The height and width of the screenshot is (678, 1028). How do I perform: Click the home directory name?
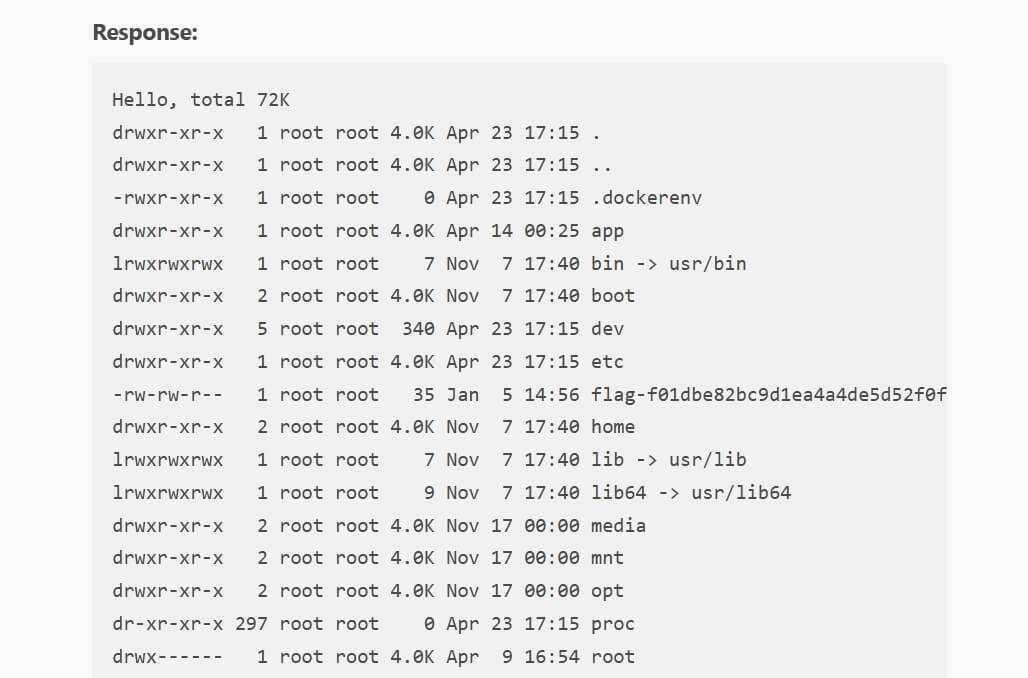pyautogui.click(x=613, y=427)
